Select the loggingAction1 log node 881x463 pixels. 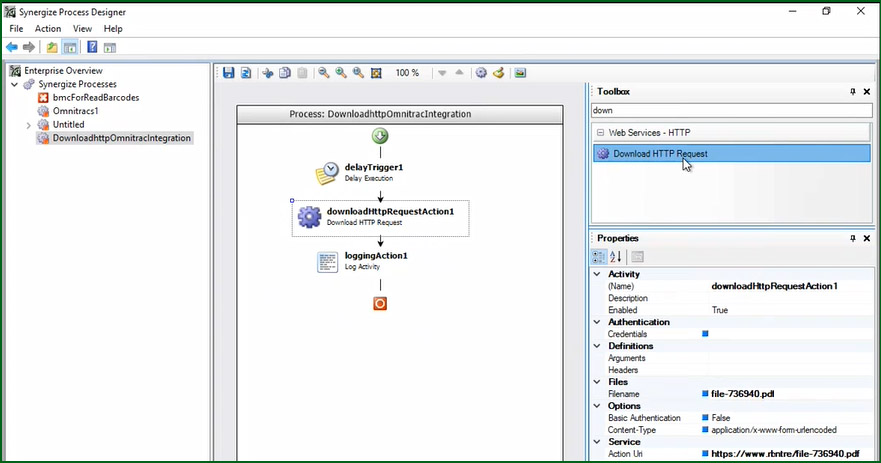pos(327,262)
